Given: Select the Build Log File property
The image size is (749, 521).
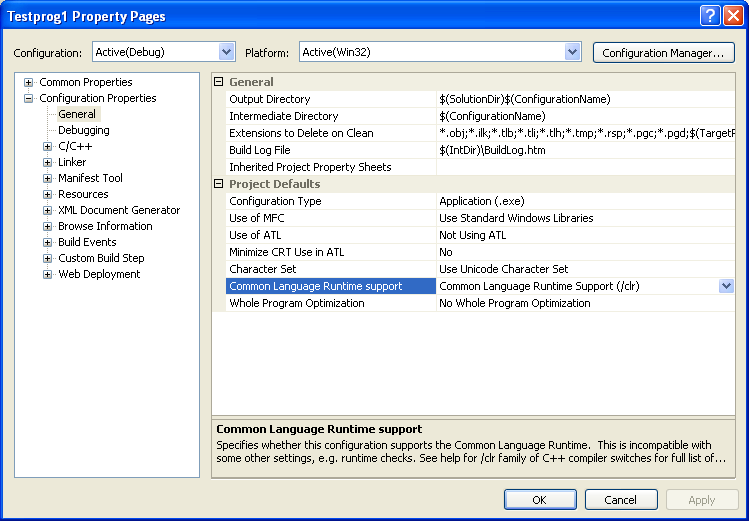Looking at the screenshot, I should [x=331, y=150].
